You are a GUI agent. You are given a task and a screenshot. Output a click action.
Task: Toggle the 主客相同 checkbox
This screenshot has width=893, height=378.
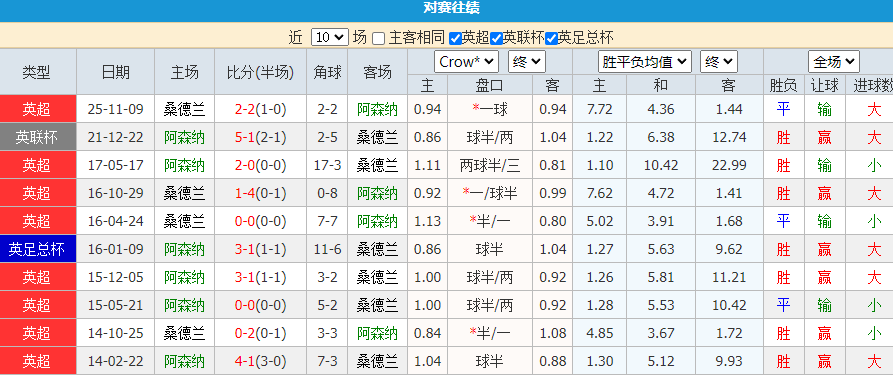pos(379,39)
